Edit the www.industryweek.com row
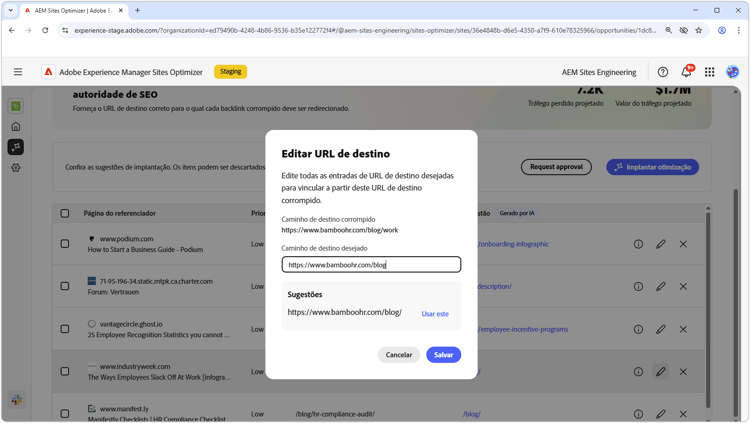750x423 pixels. 661,371
